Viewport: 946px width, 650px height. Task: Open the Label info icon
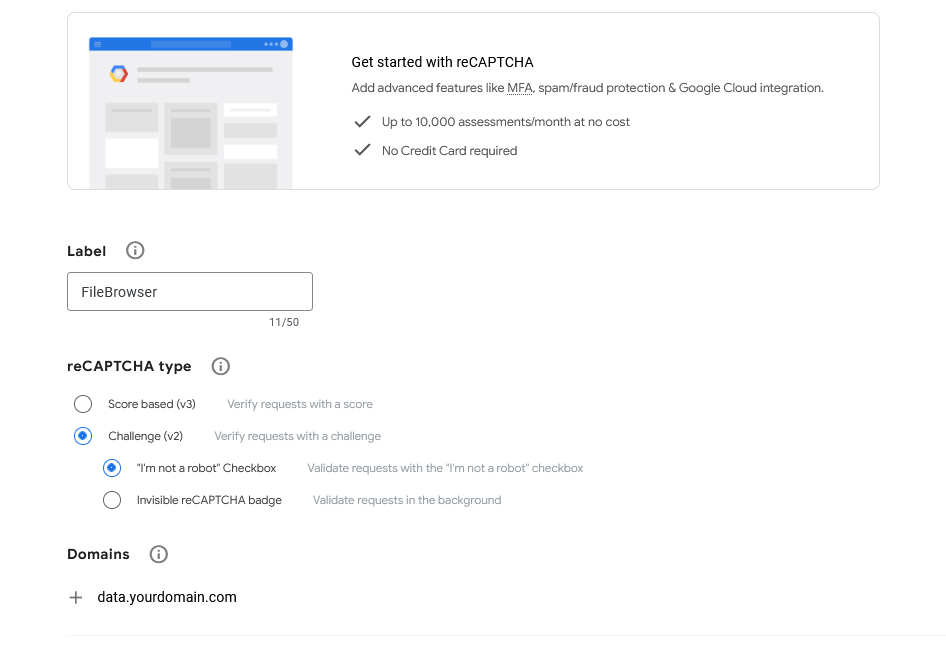[x=135, y=250]
